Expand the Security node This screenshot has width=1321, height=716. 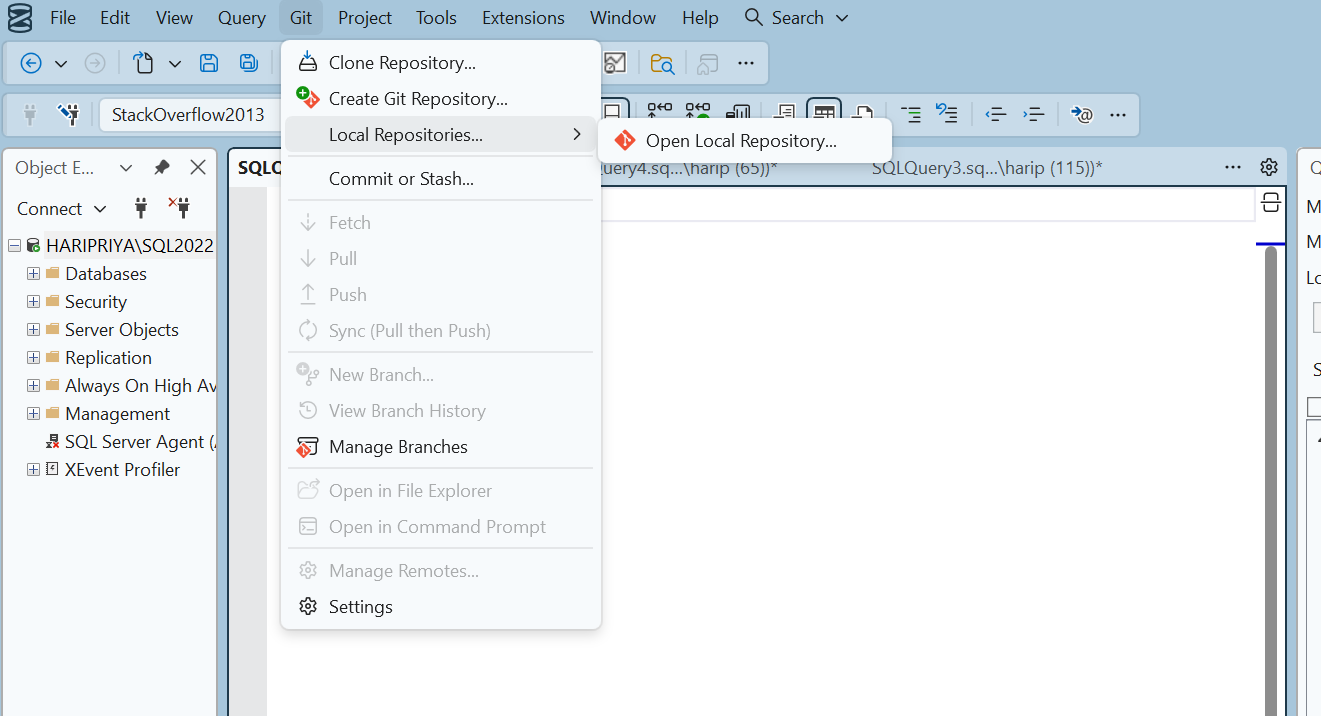[33, 301]
